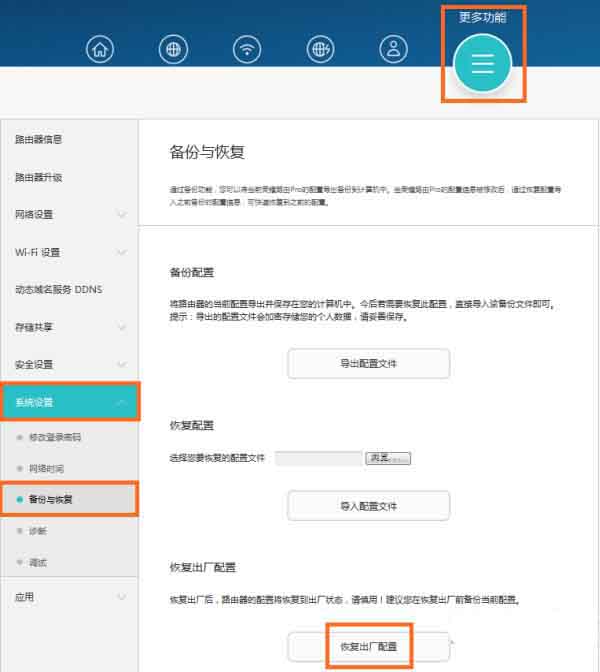The height and width of the screenshot is (672, 600).
Task: Open the 更多功能 menu button
Action: 483,63
